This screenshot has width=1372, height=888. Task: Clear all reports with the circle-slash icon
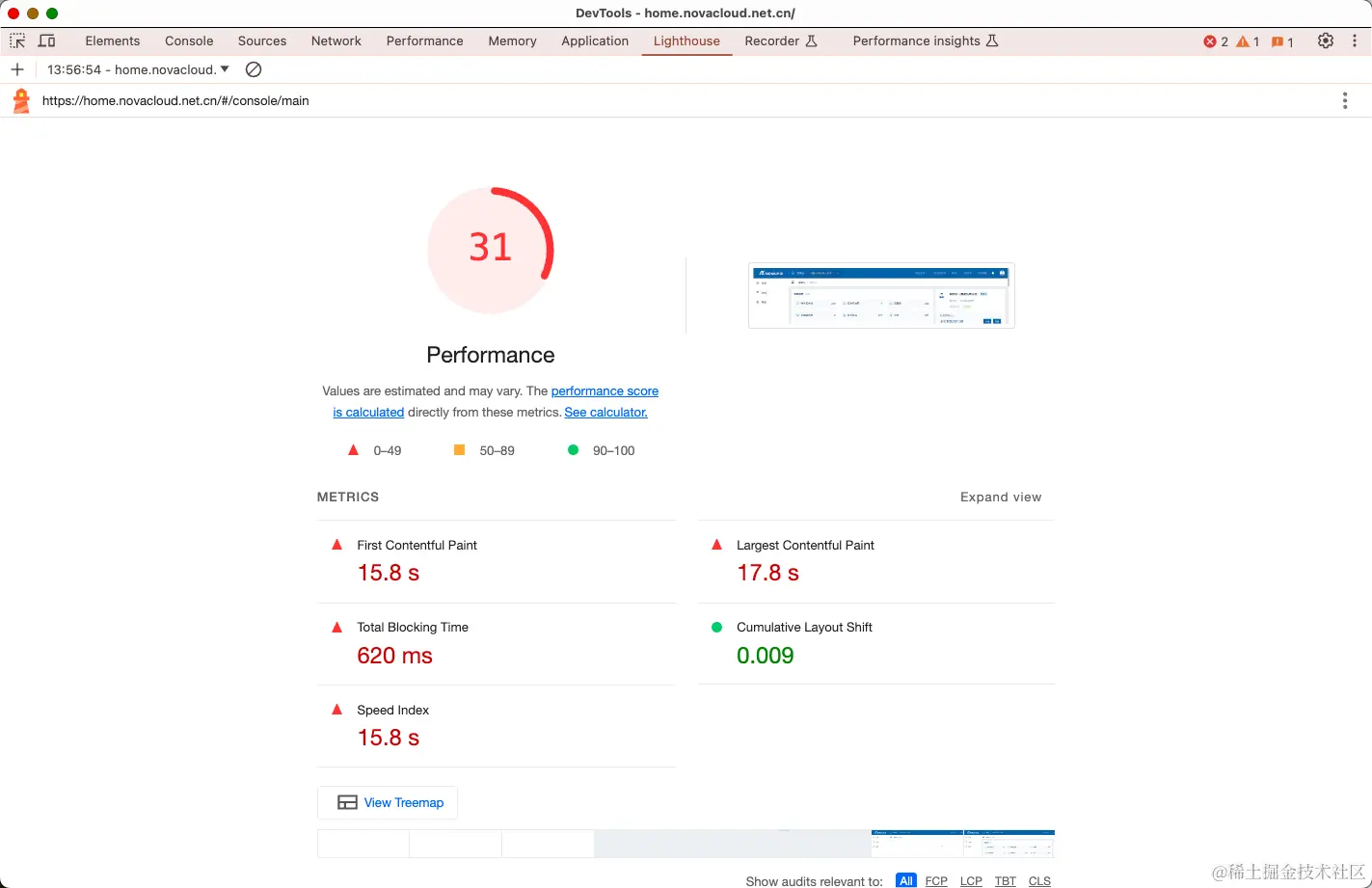pos(254,69)
